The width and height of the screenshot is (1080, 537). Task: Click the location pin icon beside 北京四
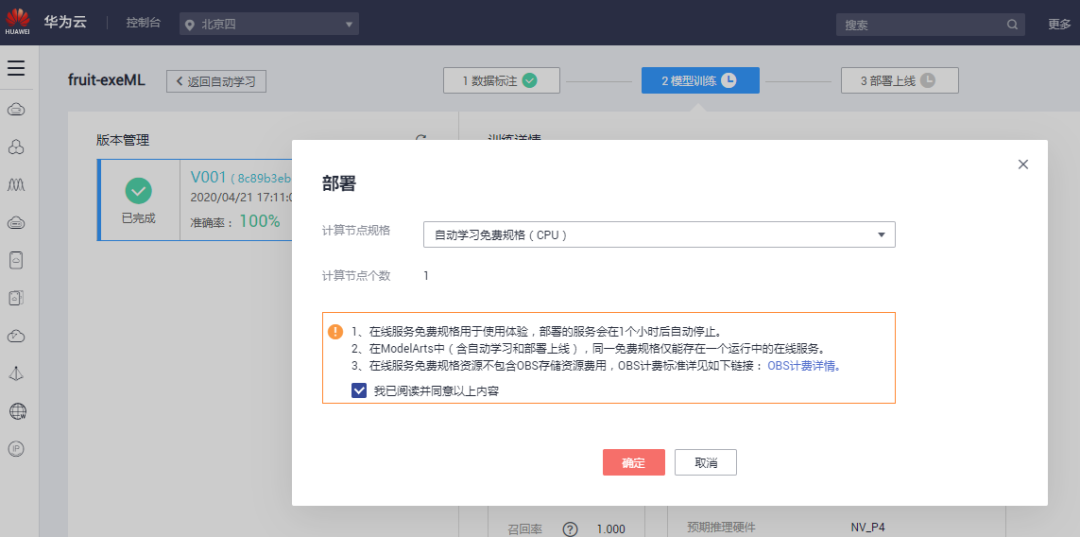pyautogui.click(x=190, y=25)
